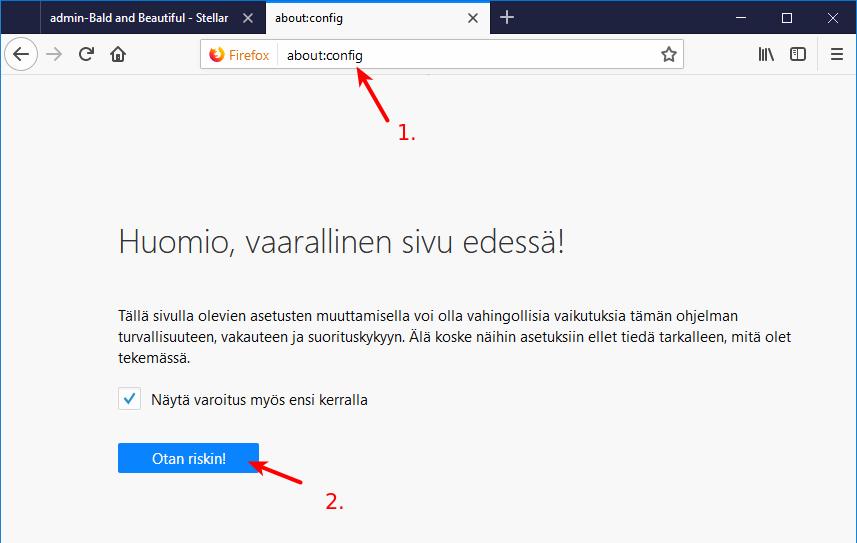Focus the address bar showing about:config
This screenshot has width=857, height=543.
(470, 55)
